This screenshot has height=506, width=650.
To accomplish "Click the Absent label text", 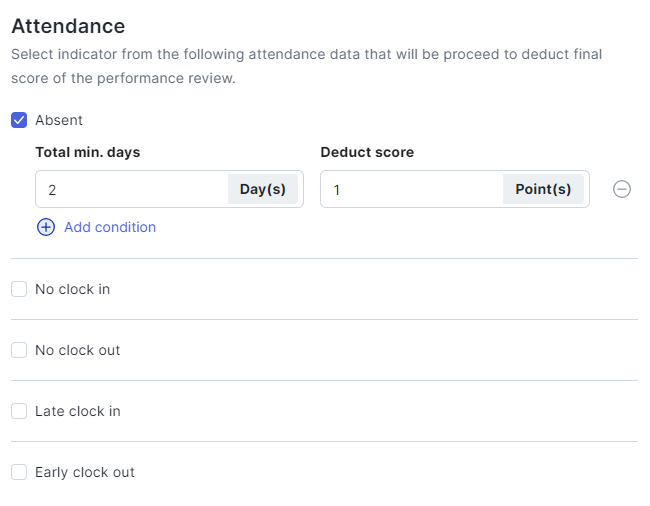I will 59,120.
